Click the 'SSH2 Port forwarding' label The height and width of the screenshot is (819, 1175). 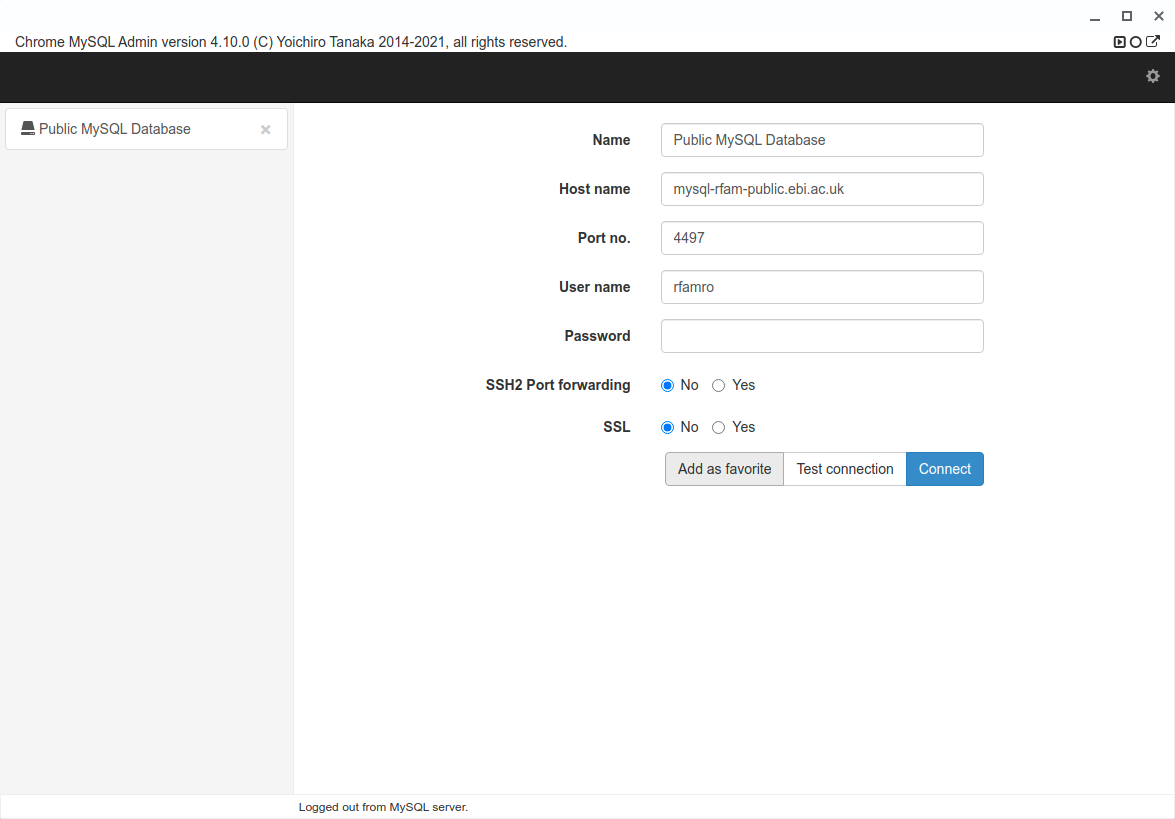[x=558, y=385]
